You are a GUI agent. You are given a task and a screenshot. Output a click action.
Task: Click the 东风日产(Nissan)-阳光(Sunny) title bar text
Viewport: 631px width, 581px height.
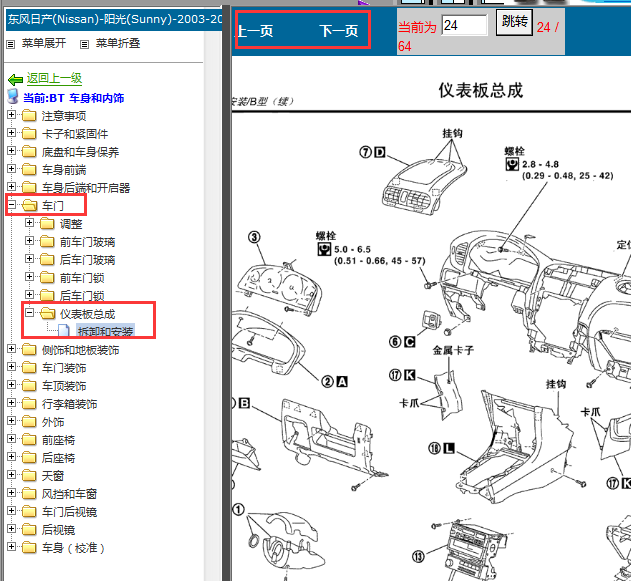tap(115, 19)
